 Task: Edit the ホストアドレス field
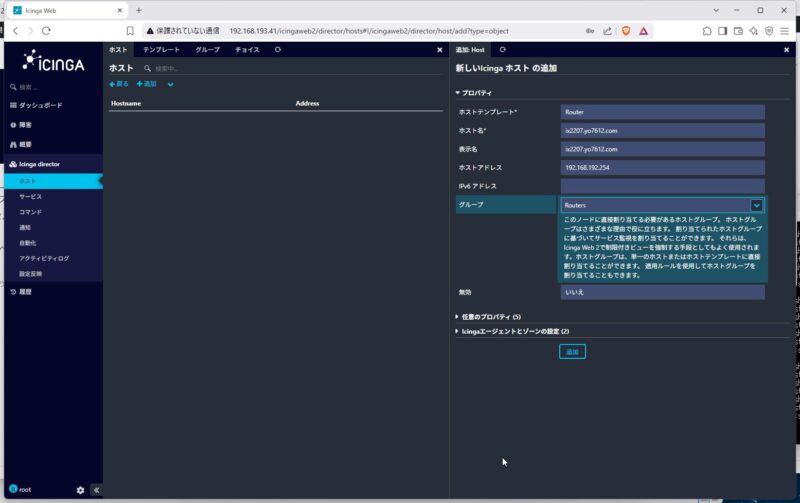point(662,167)
